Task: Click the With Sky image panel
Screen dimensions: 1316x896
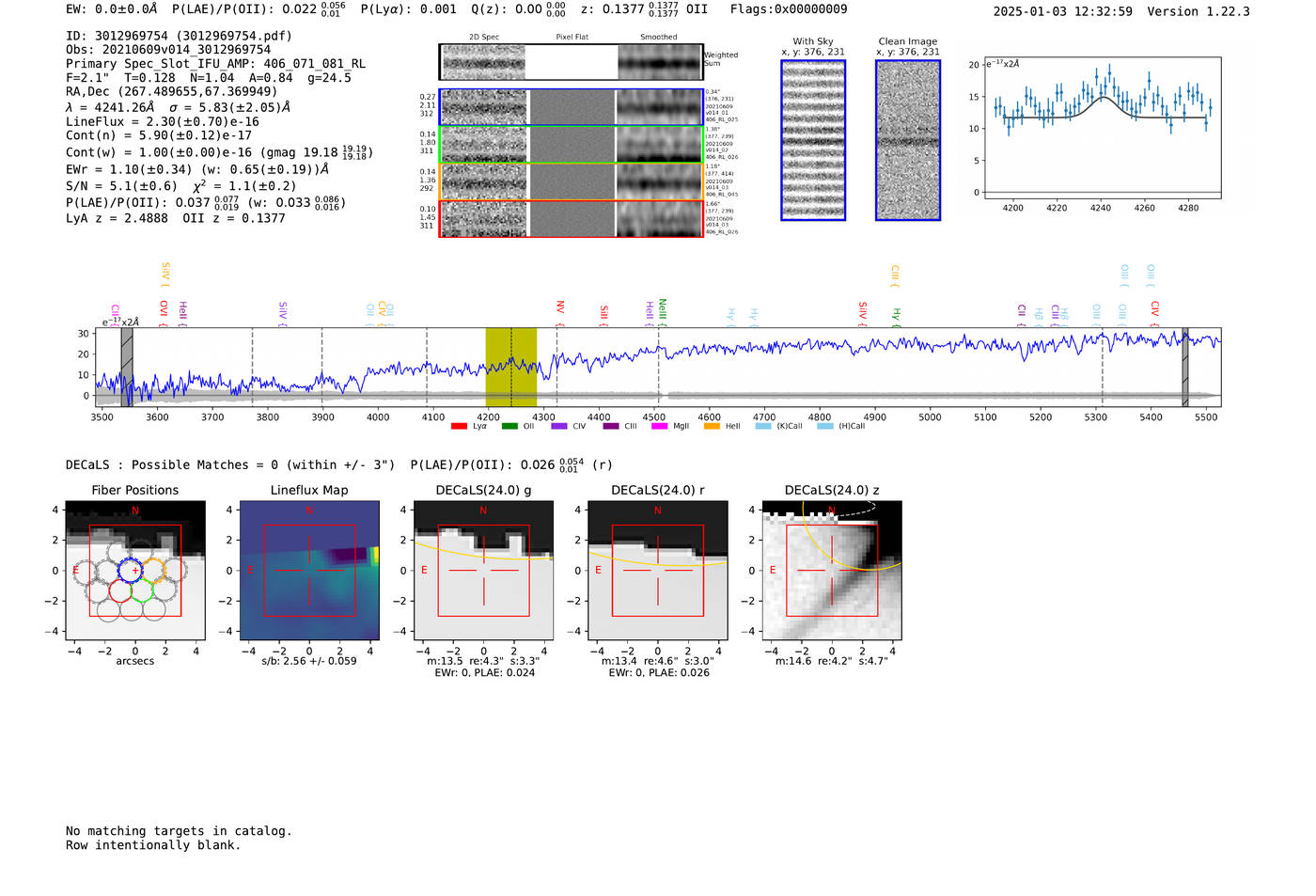Action: tap(813, 140)
